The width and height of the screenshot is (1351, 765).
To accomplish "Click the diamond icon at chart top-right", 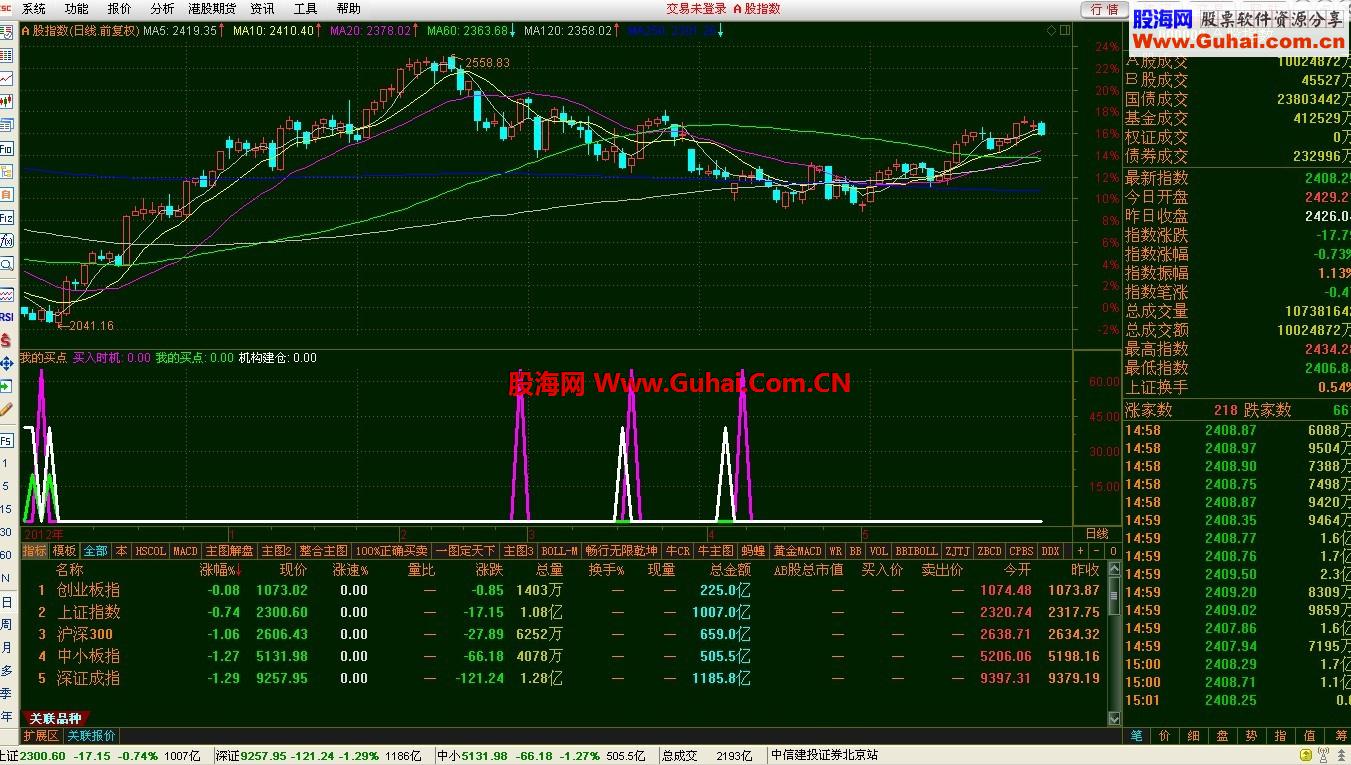I will [x=1051, y=31].
